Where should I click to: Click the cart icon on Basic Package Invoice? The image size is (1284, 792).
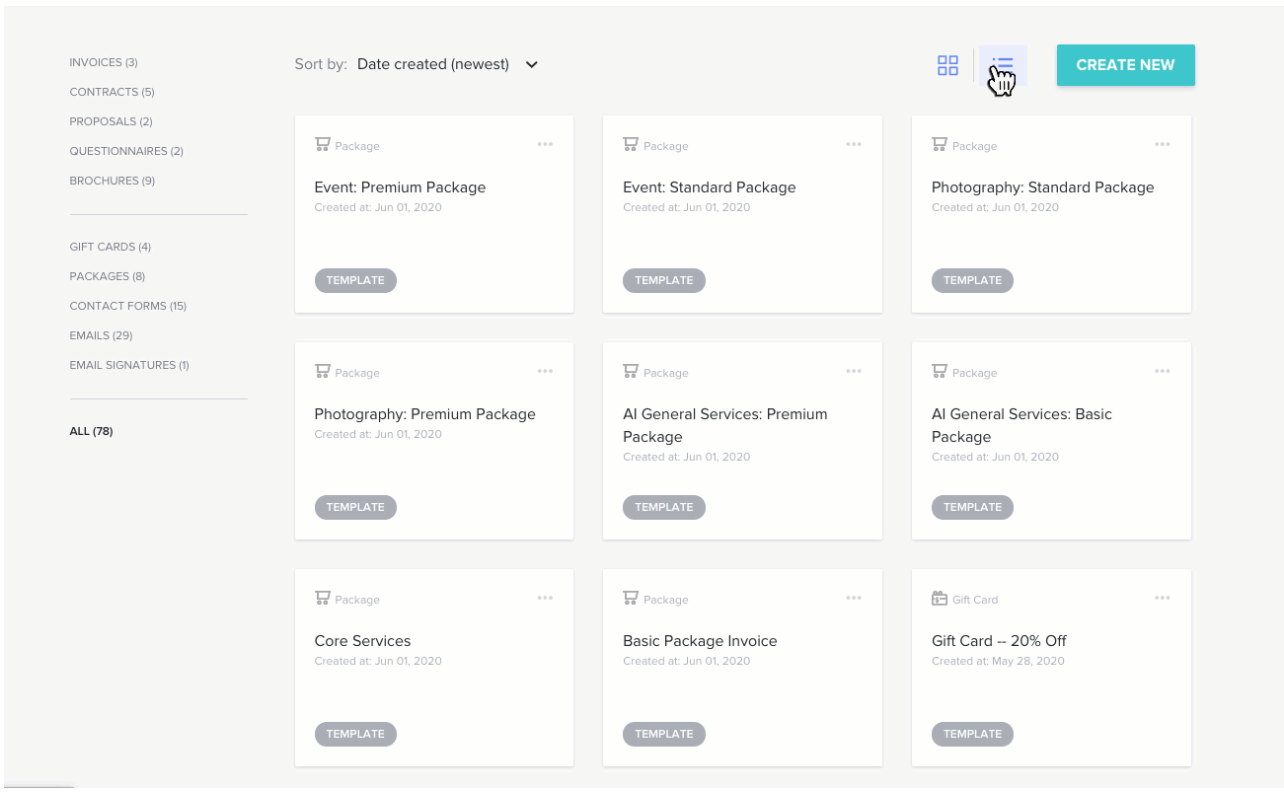point(630,598)
